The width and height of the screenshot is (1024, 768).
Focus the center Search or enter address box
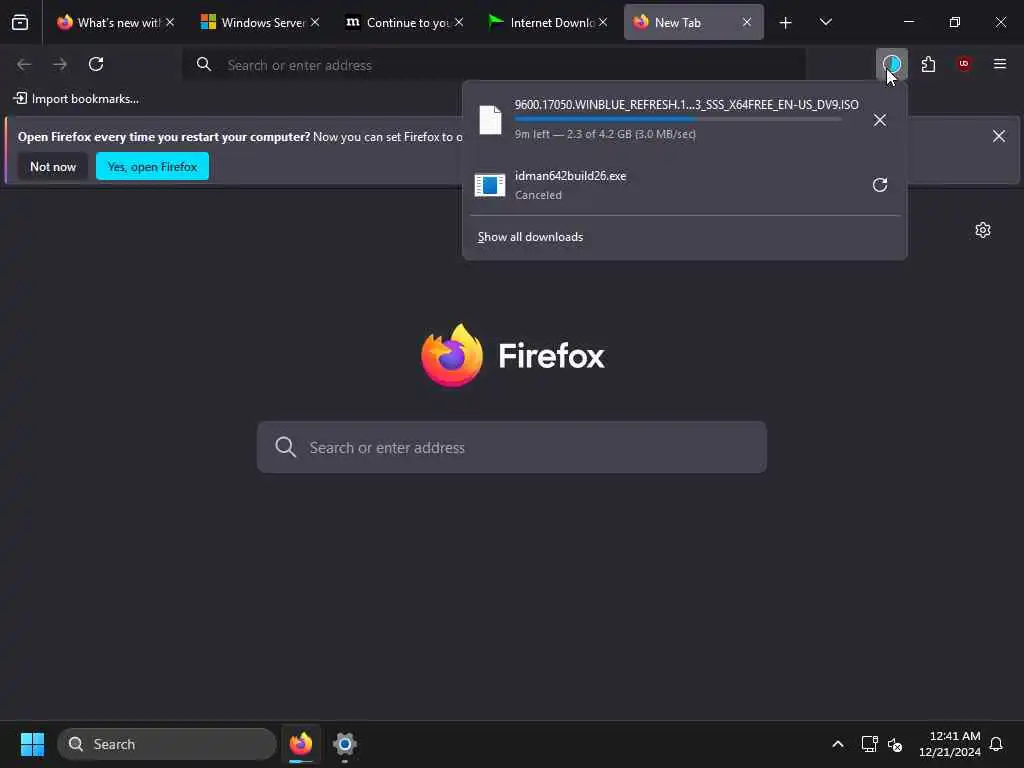511,447
